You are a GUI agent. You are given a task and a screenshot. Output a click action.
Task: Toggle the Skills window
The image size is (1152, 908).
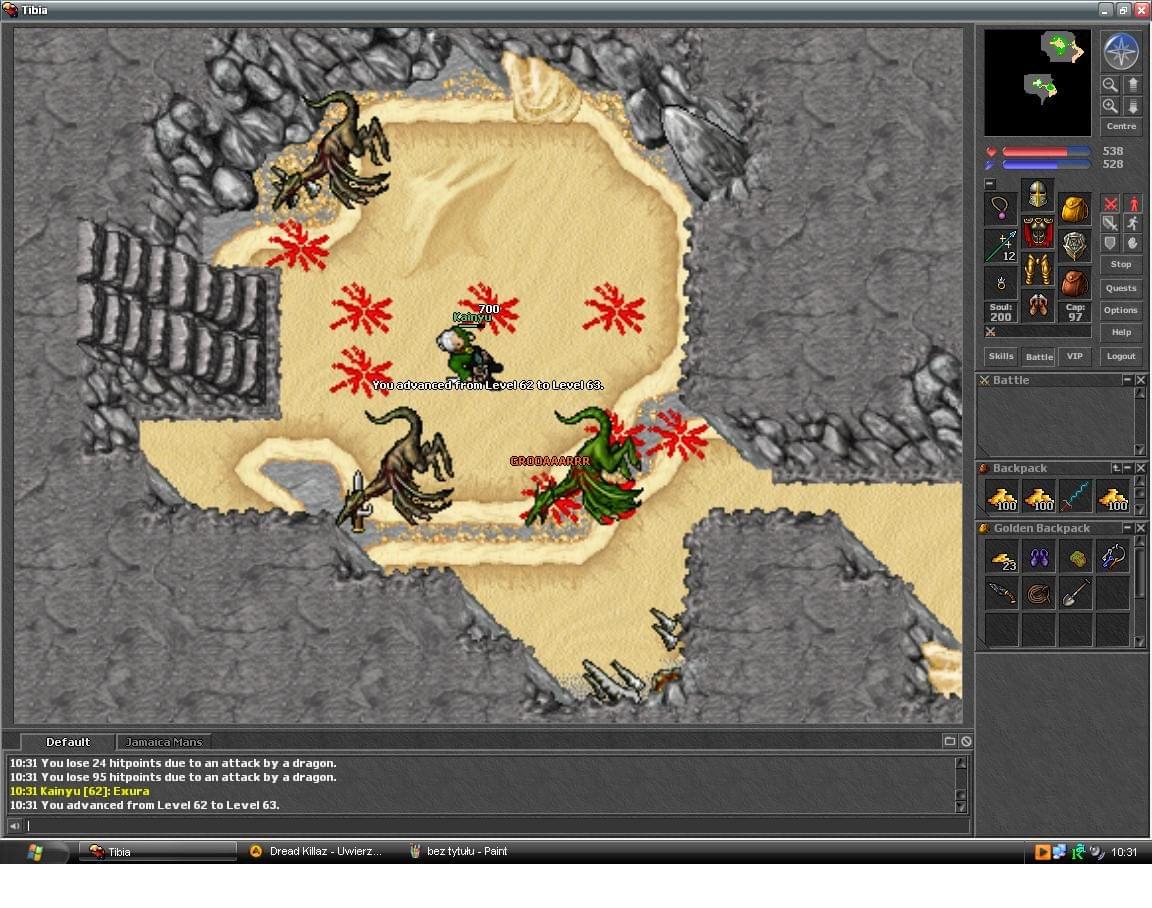1001,356
